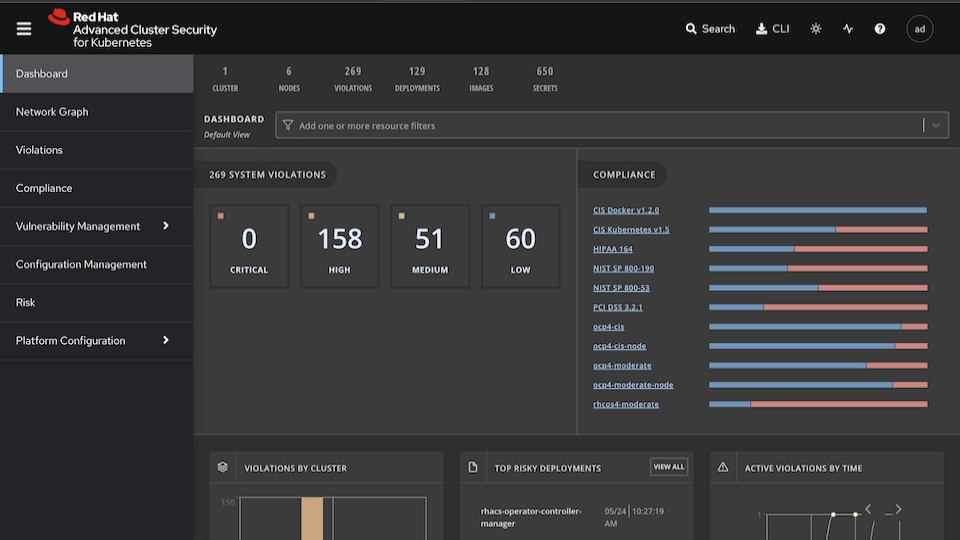
Task: Click rhcos4-moderate compliance progress bar
Action: click(818, 404)
